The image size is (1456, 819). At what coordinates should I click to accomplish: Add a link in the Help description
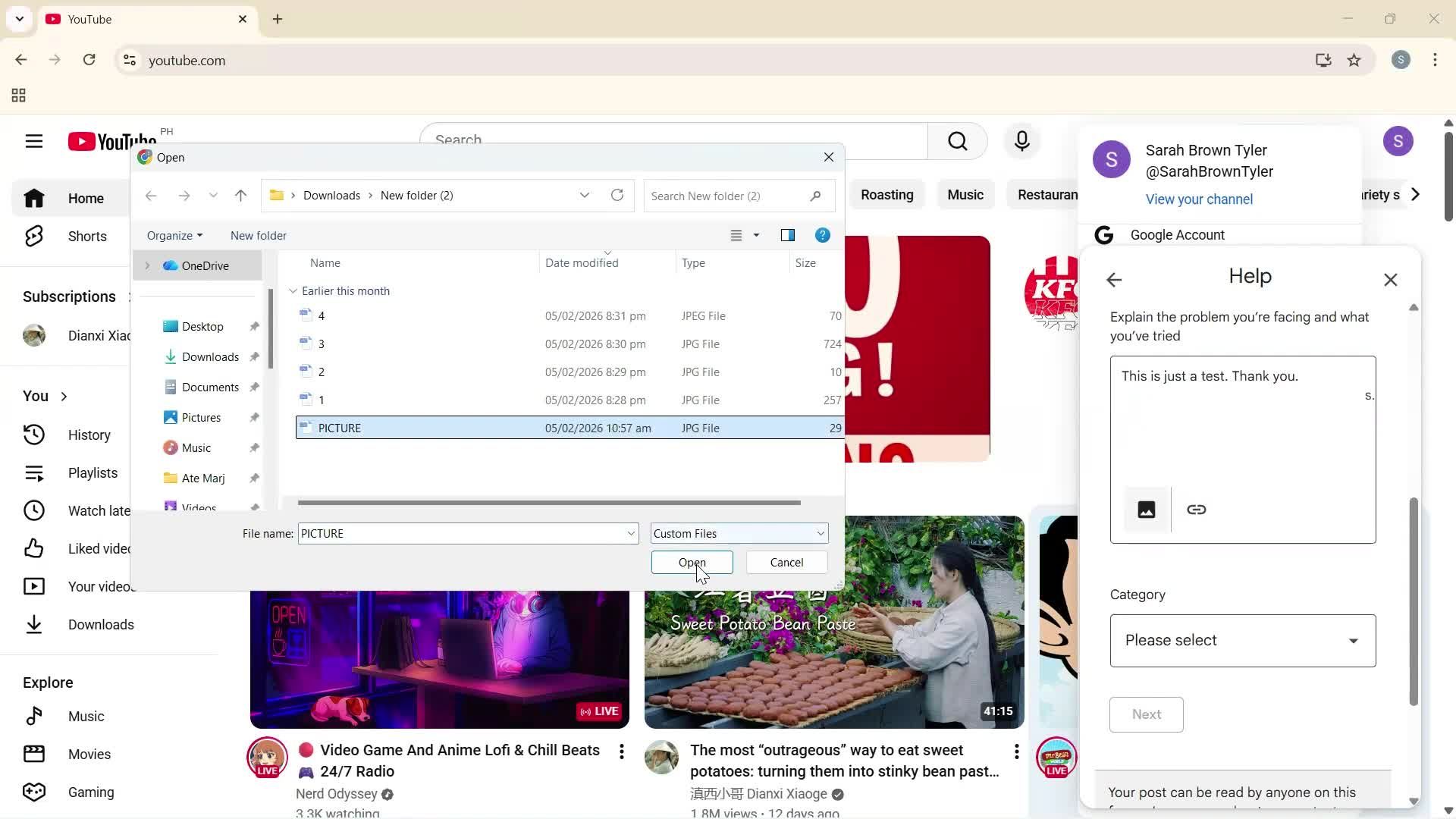coord(1197,509)
